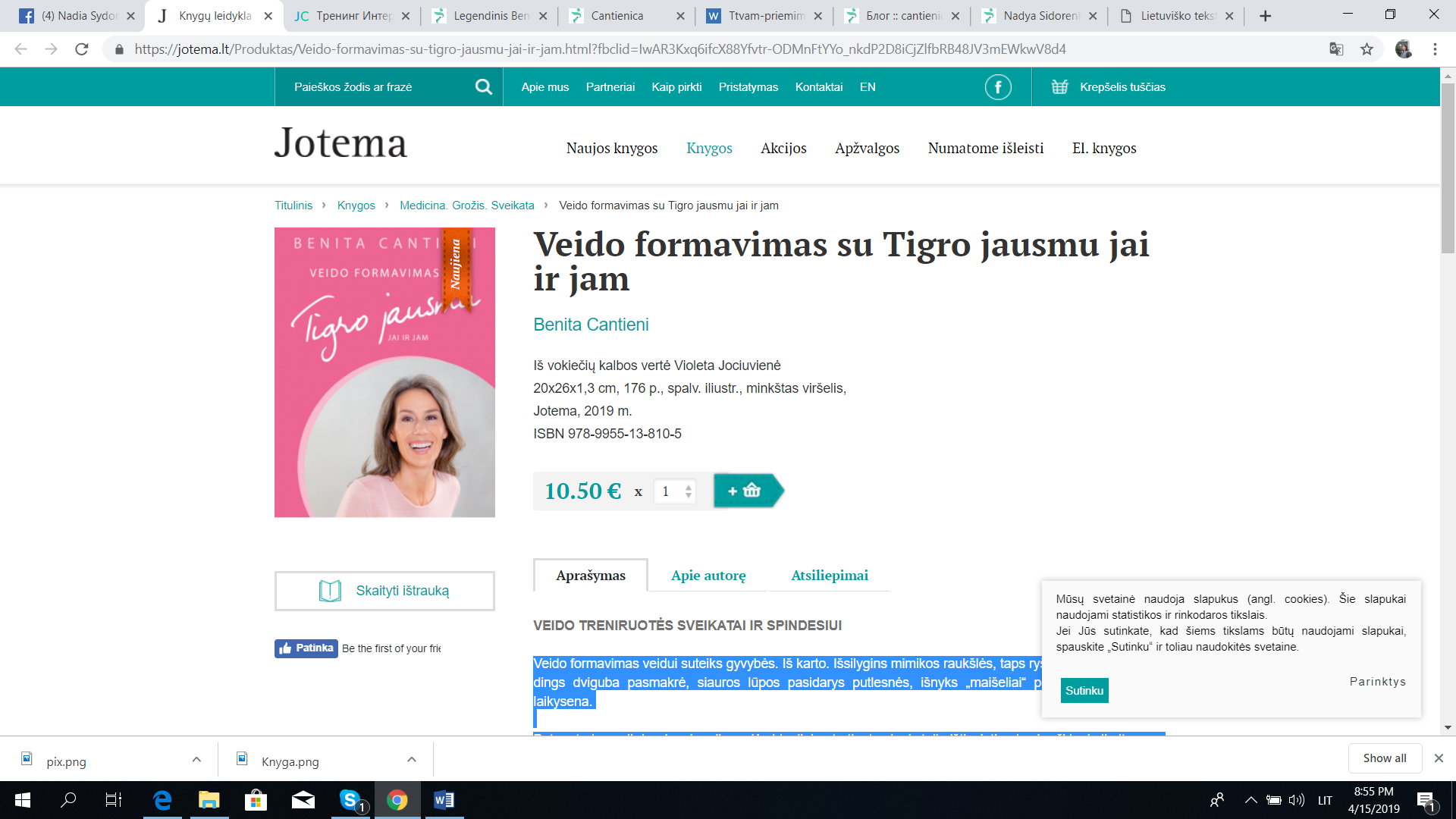This screenshot has height=819, width=1456.
Task: Open Microsoft Store from the taskbar
Action: pos(256,800)
